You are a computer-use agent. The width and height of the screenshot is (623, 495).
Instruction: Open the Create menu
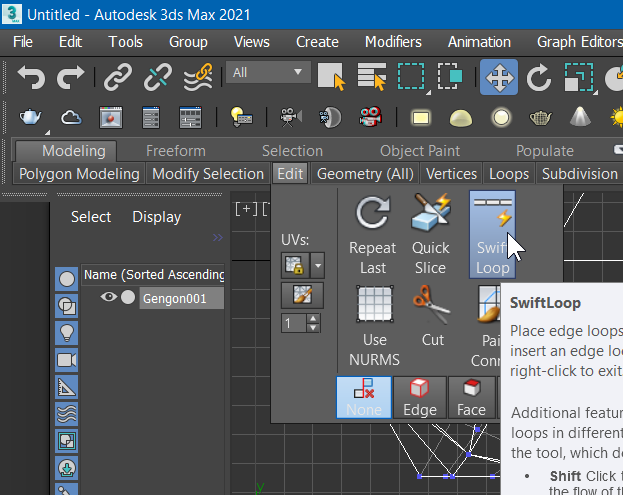tap(317, 42)
